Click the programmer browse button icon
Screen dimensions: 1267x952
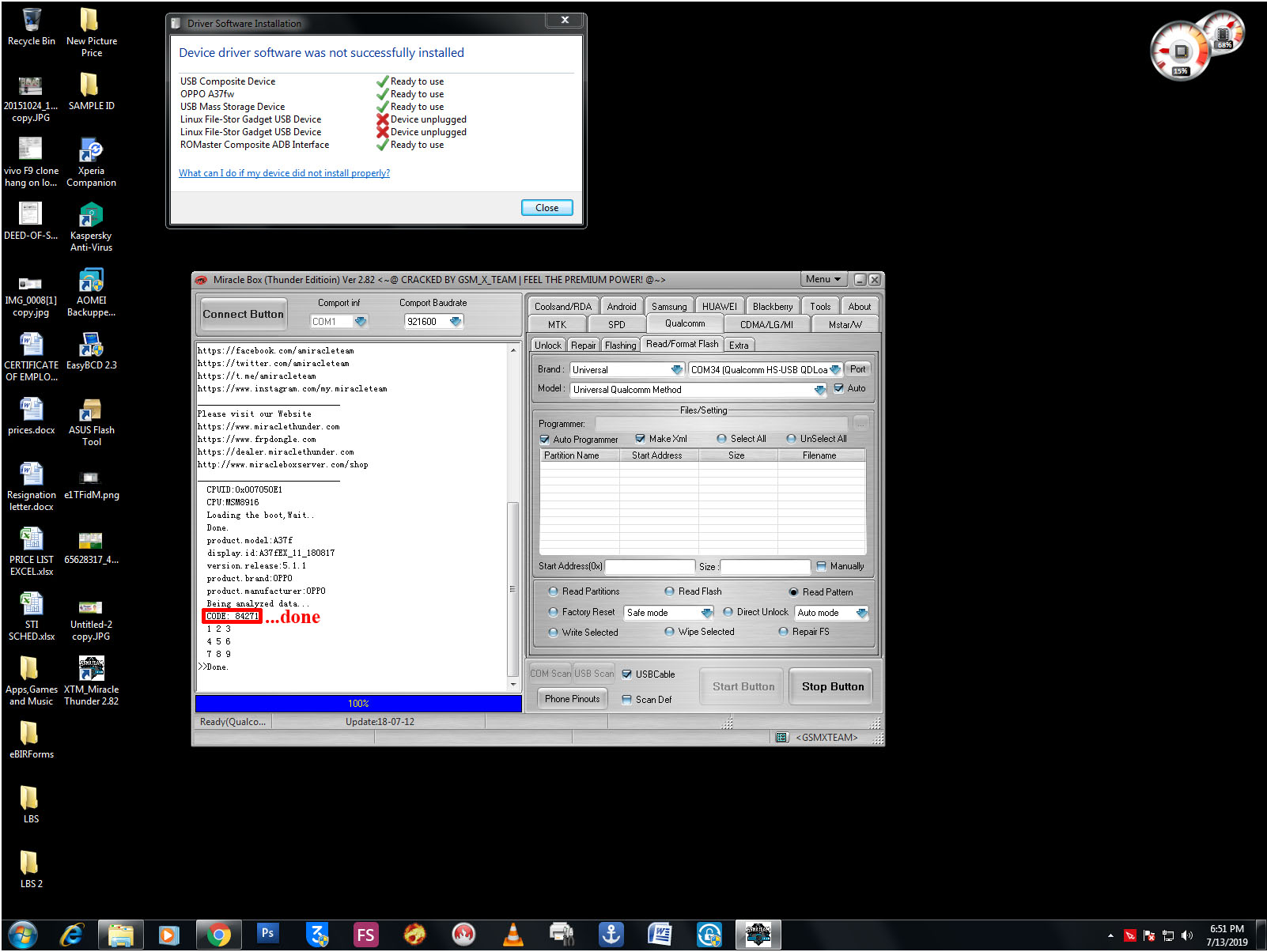860,424
